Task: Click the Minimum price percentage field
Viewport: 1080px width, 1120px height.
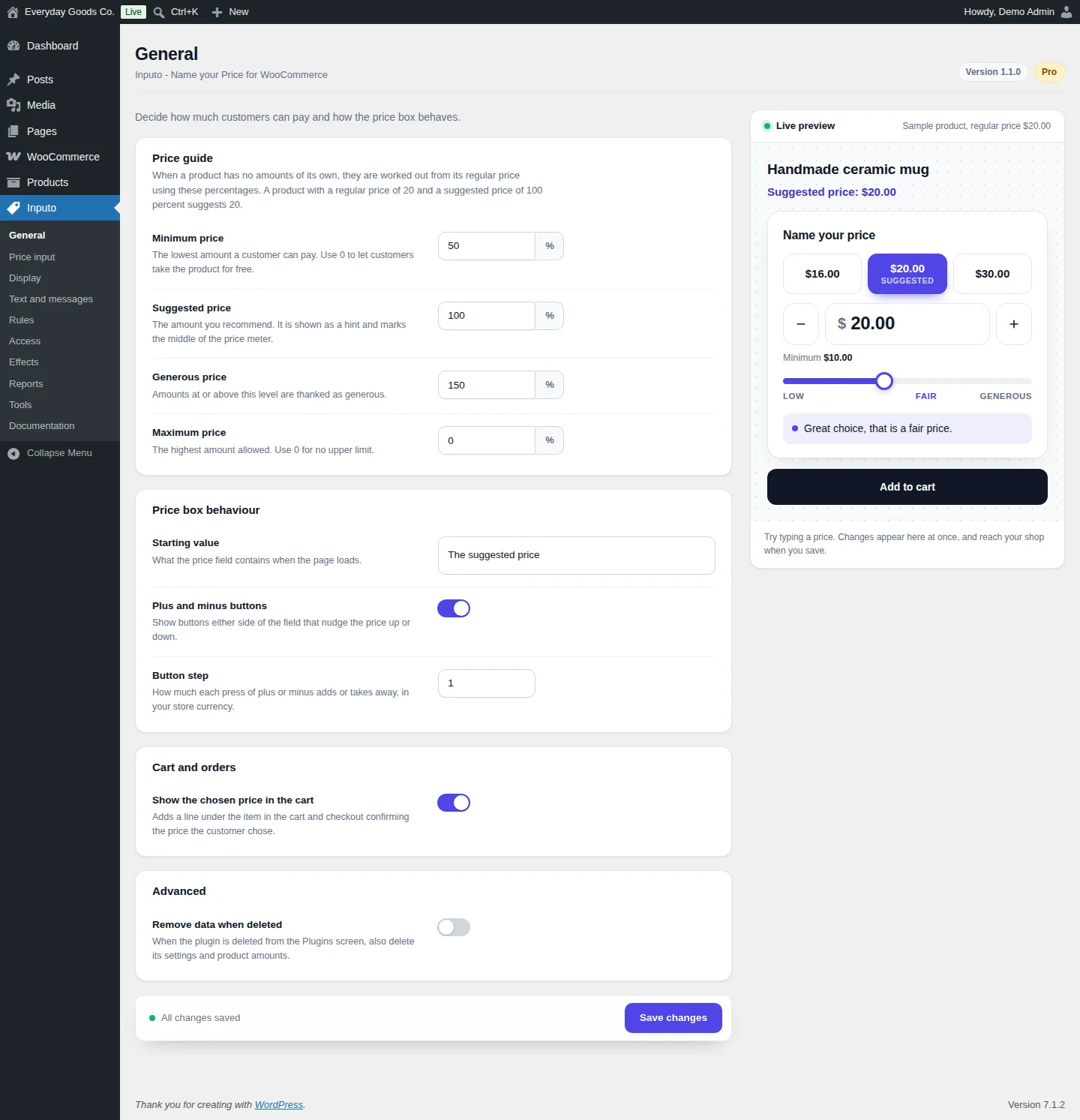Action: point(486,246)
